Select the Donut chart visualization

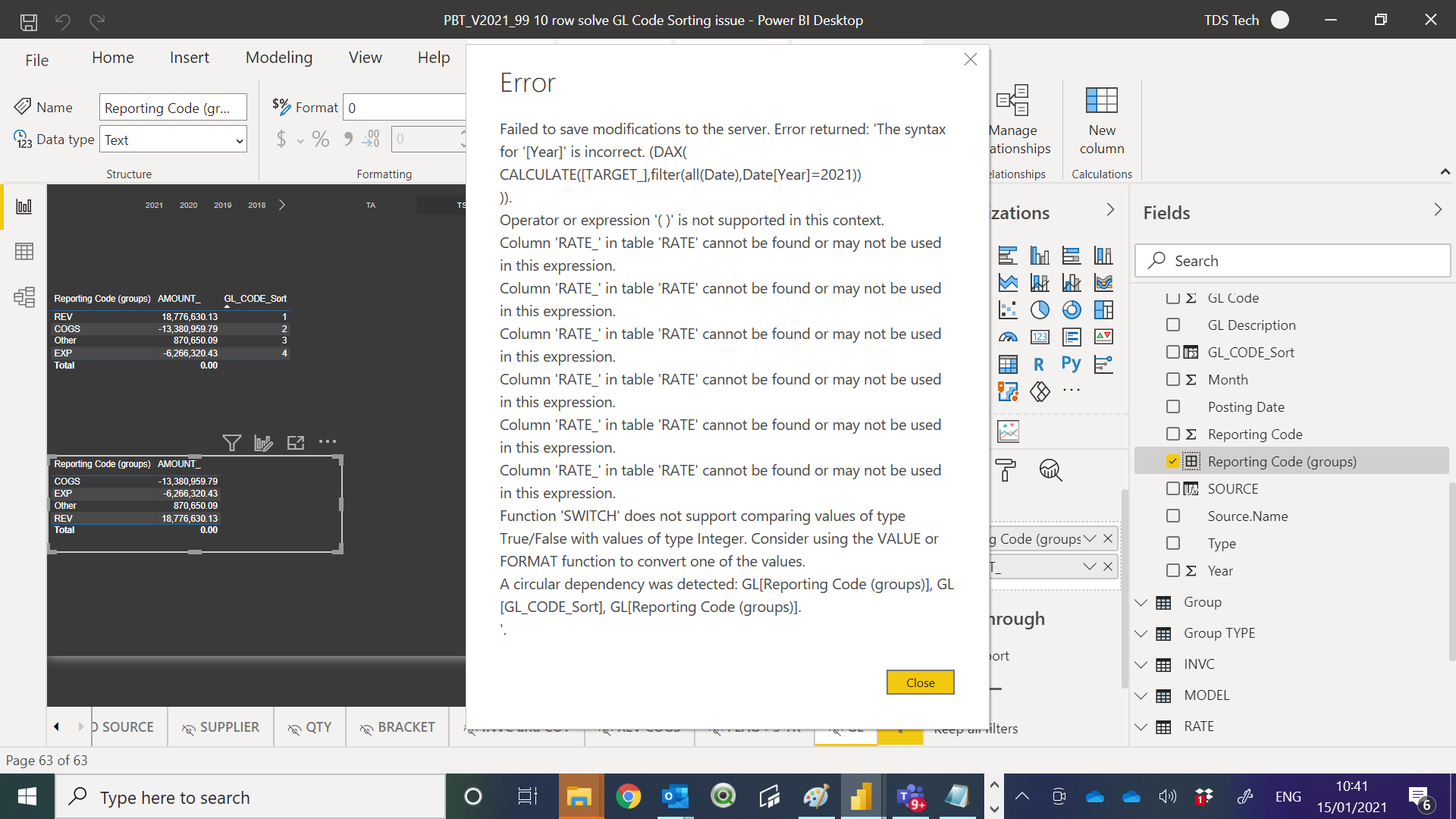click(1072, 309)
